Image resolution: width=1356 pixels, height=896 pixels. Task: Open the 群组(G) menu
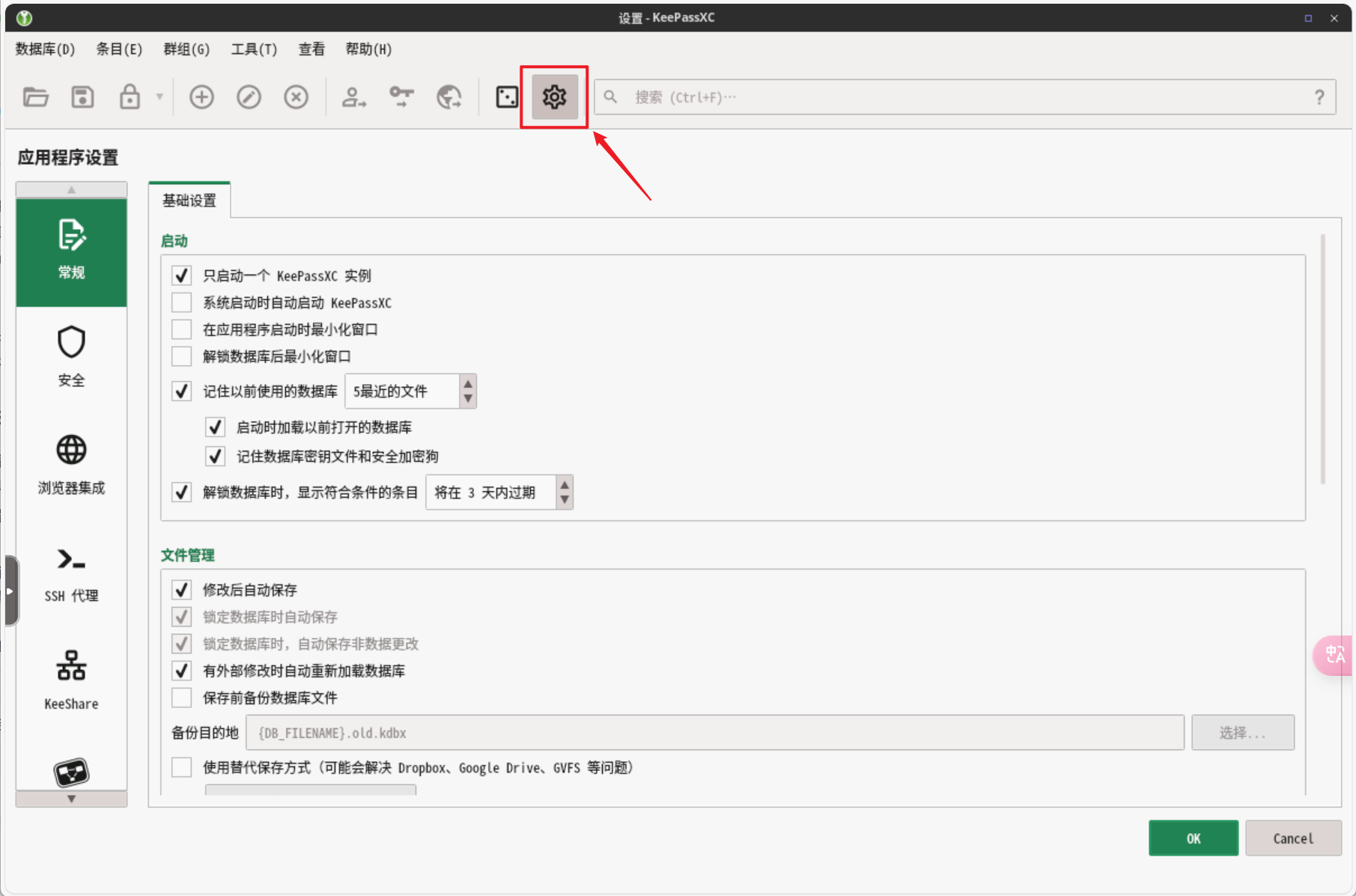(186, 49)
